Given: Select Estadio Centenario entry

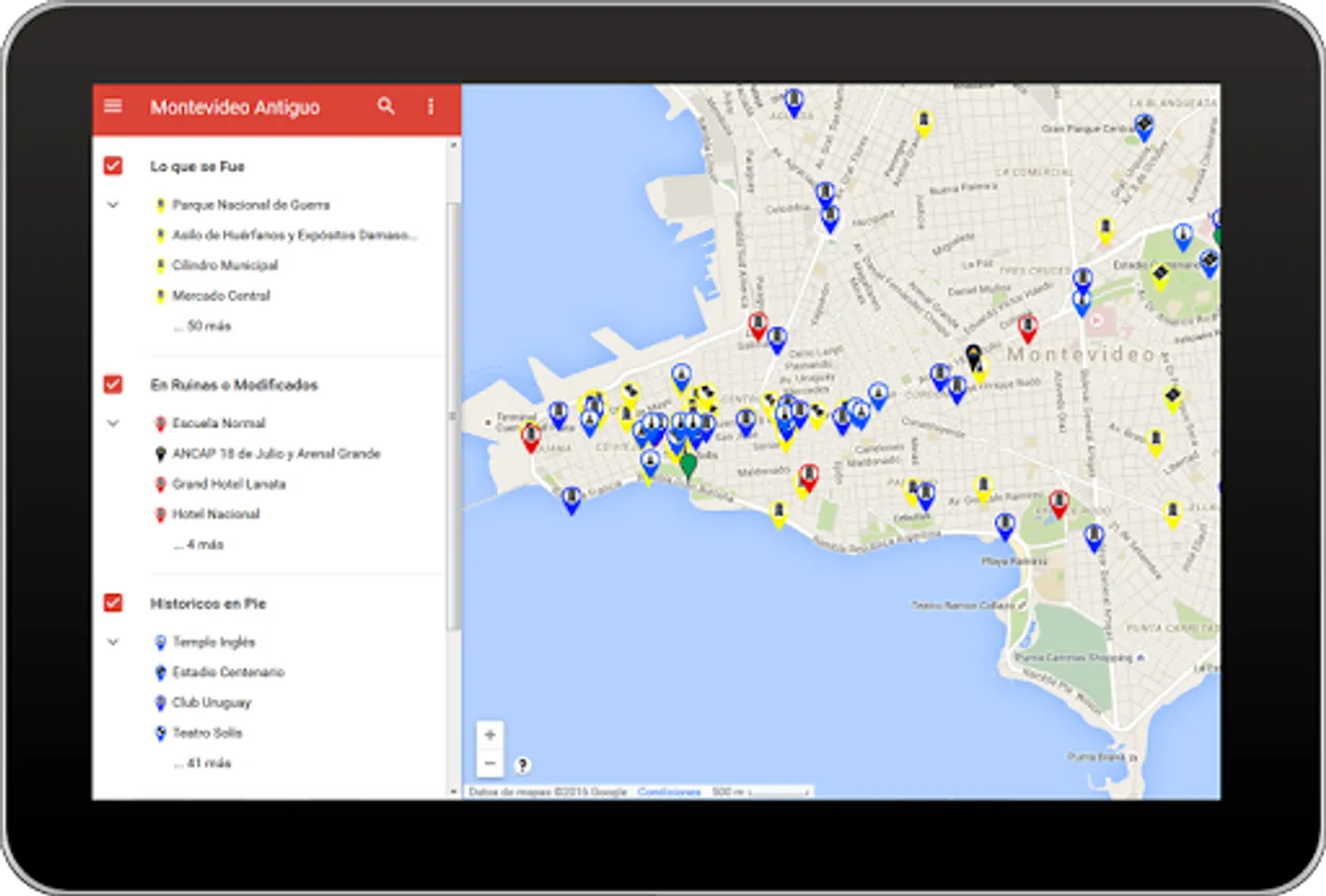Looking at the screenshot, I should [228, 672].
